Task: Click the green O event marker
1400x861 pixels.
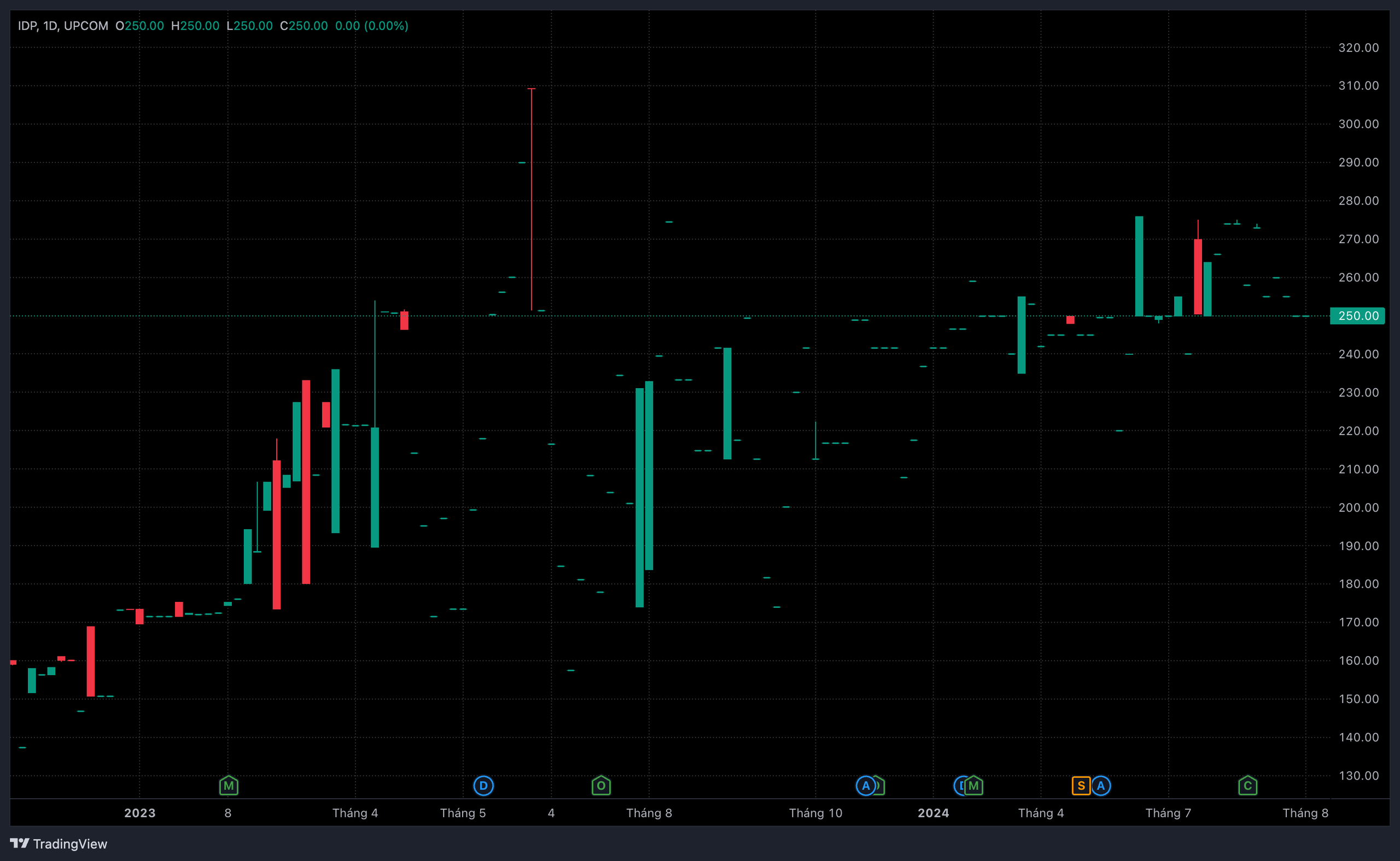Action: [601, 786]
